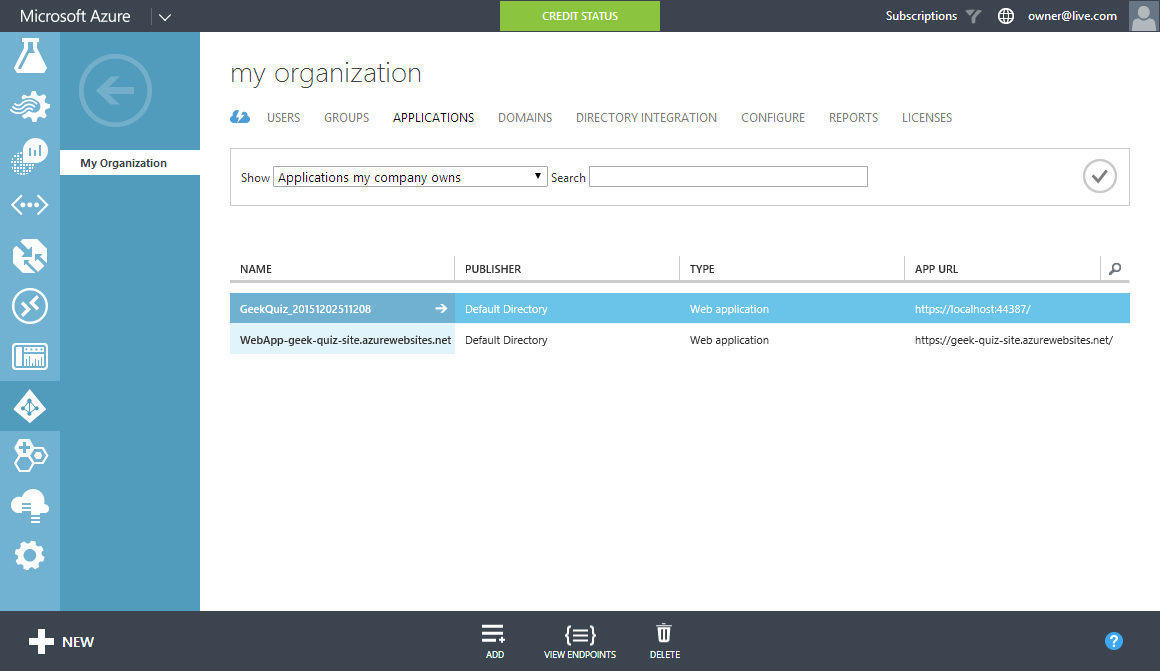1160x671 pixels.
Task: Click the large back arrow circle icon
Action: click(115, 91)
